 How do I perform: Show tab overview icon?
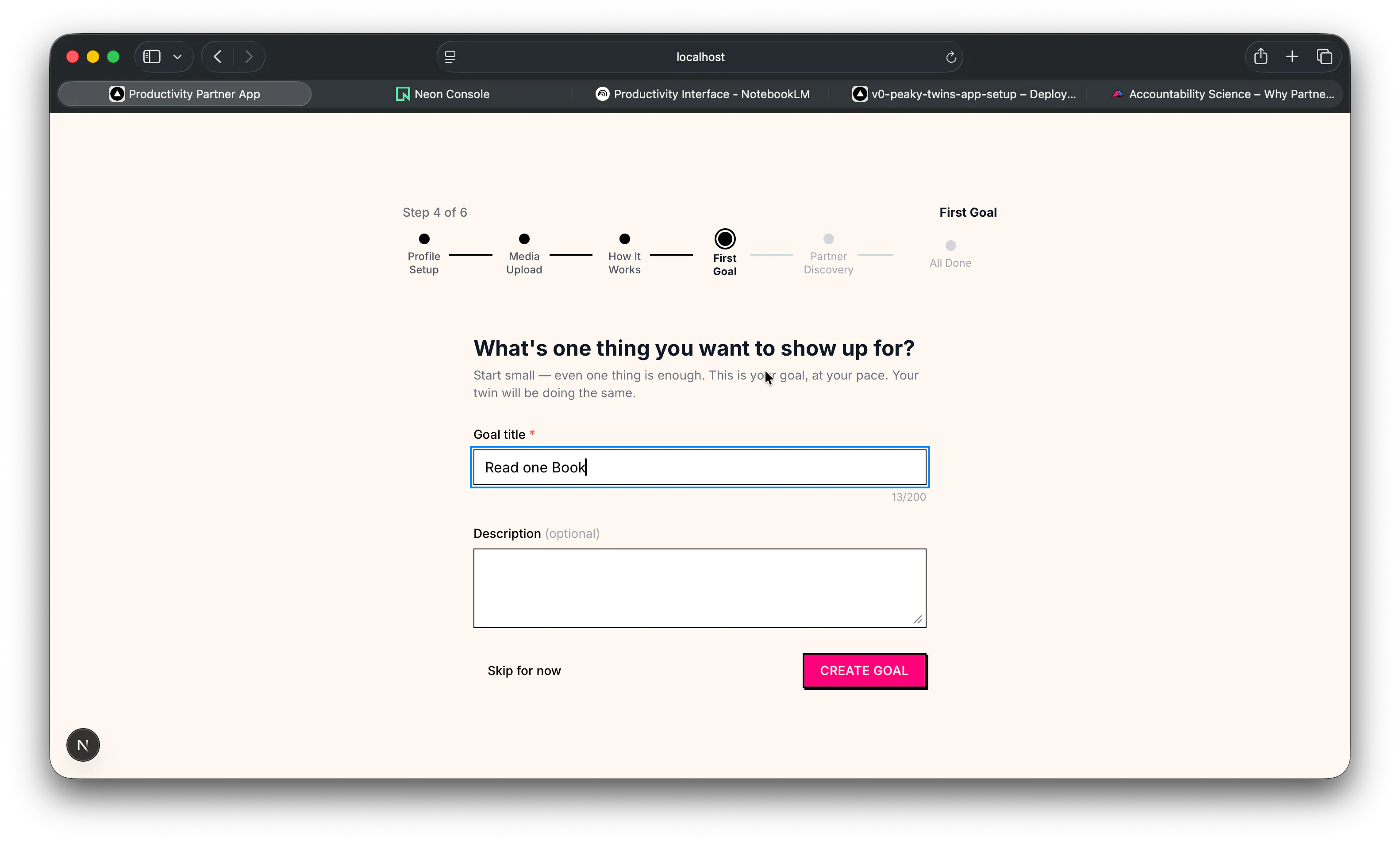(1324, 57)
